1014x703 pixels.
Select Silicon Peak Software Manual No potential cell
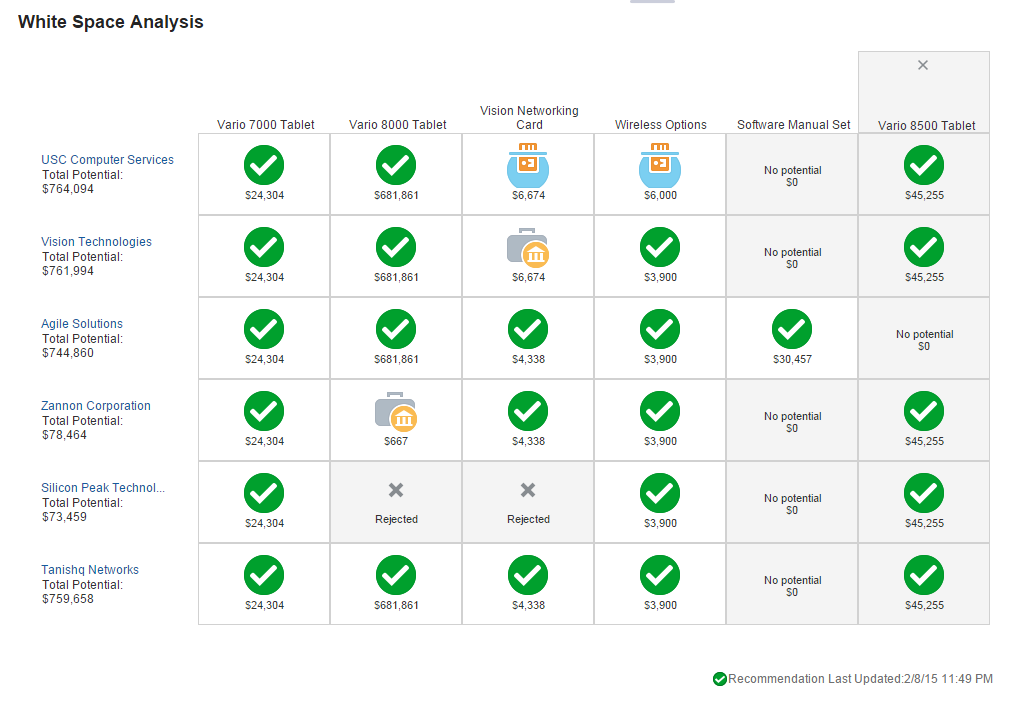click(x=792, y=503)
